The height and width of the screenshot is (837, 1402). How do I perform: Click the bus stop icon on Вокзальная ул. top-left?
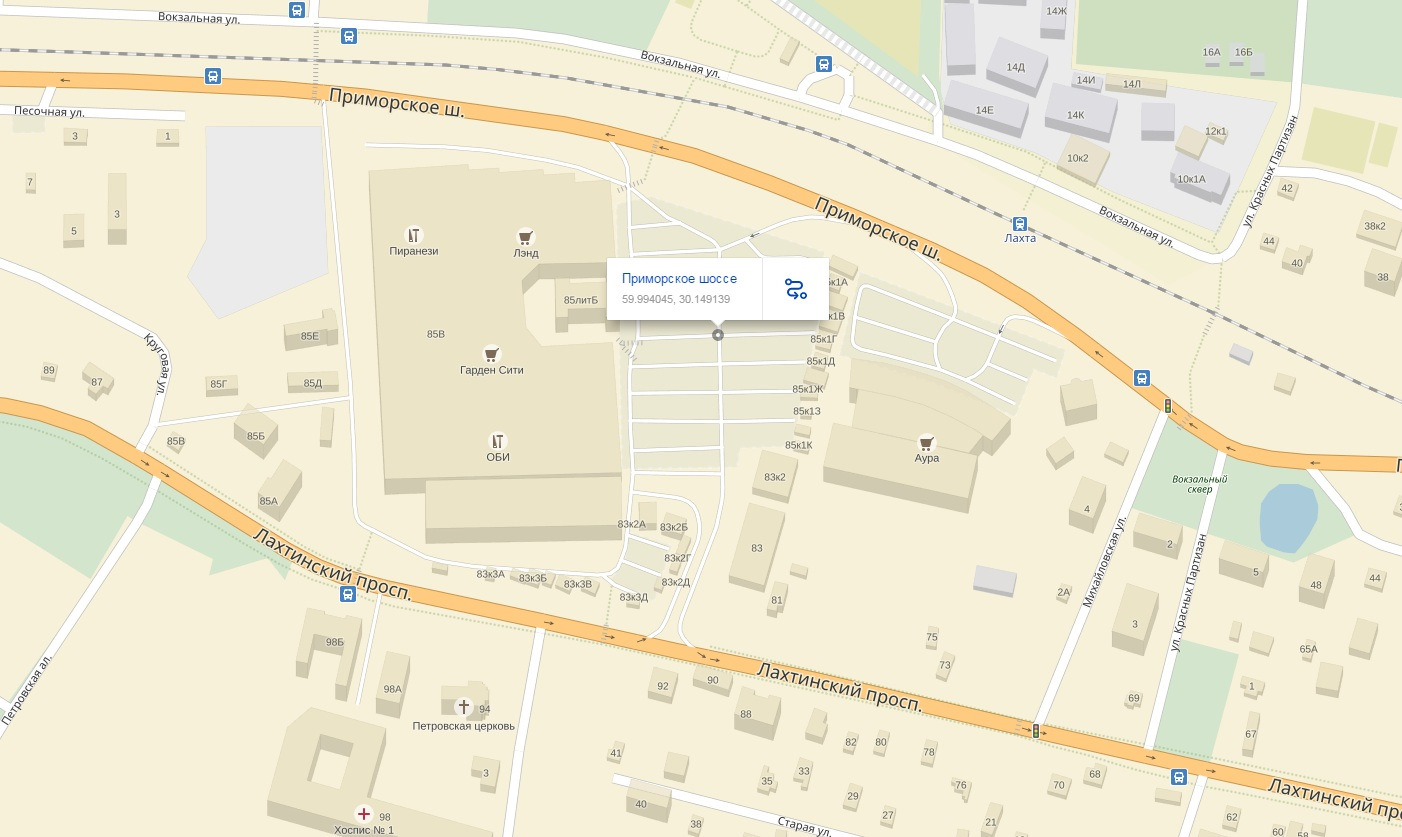[296, 10]
